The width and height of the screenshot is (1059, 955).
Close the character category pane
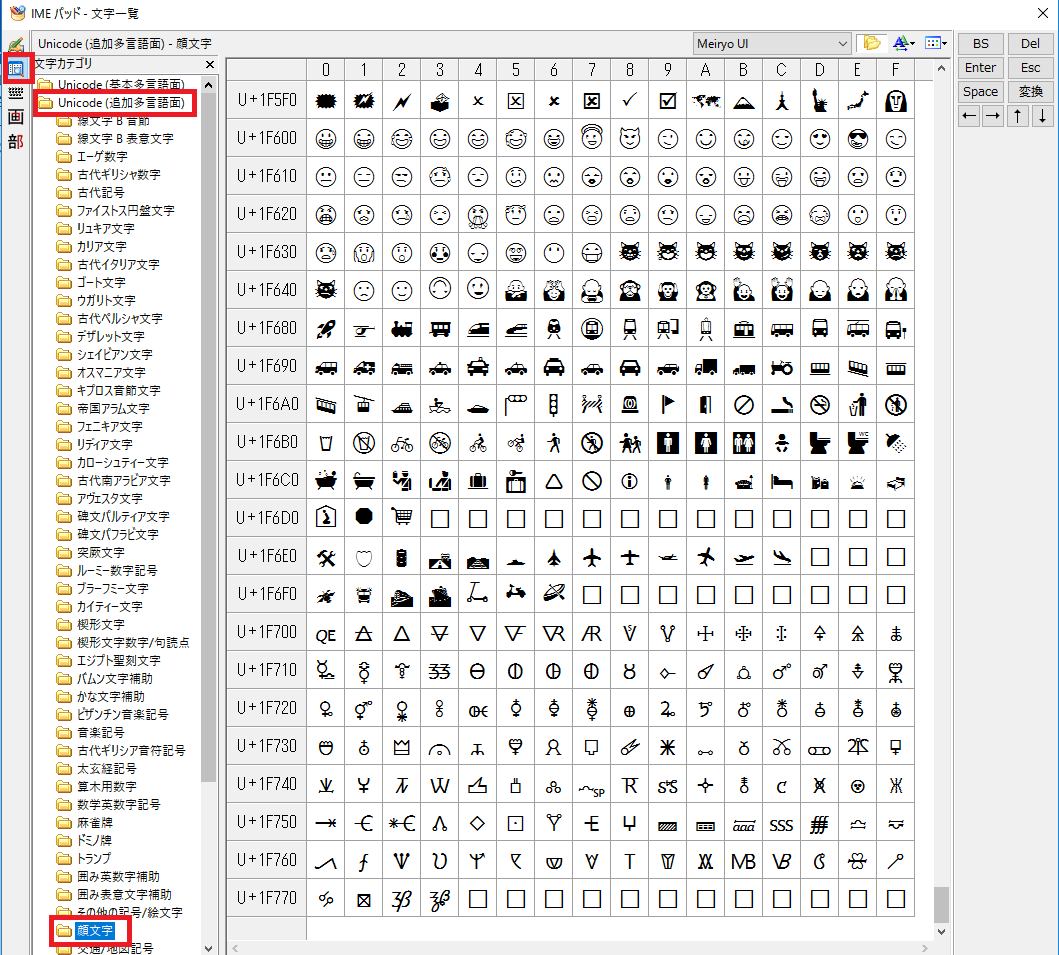click(209, 64)
